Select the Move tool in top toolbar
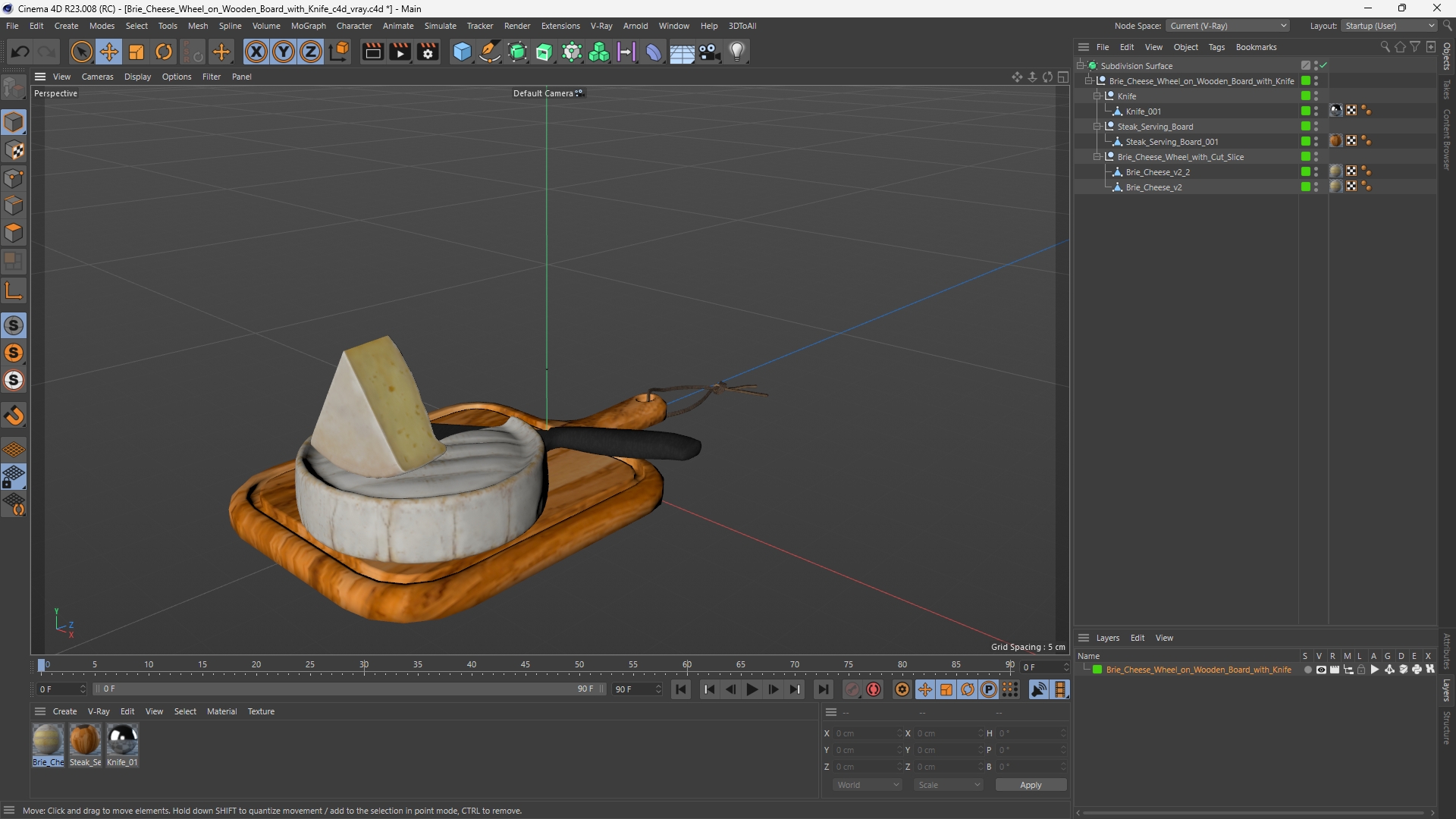 pos(109,52)
